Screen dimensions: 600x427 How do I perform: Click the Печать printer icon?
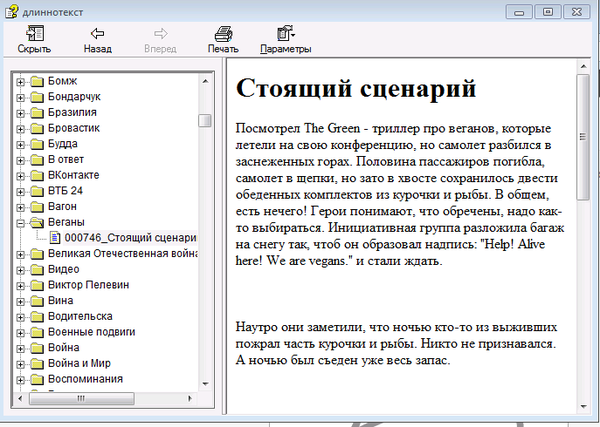[223, 34]
